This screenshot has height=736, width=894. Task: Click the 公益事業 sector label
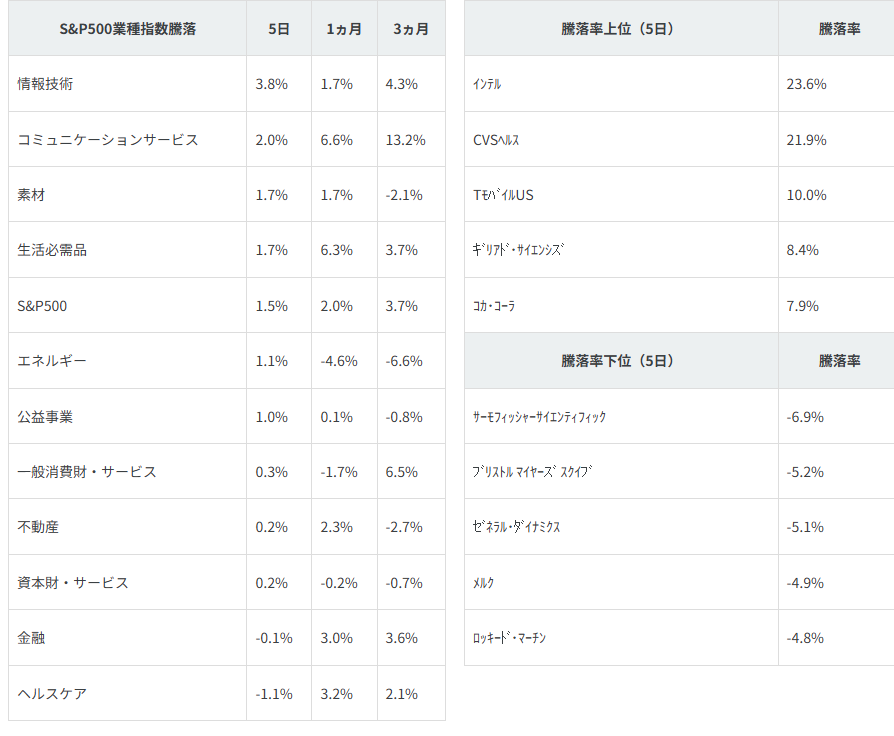(45, 416)
